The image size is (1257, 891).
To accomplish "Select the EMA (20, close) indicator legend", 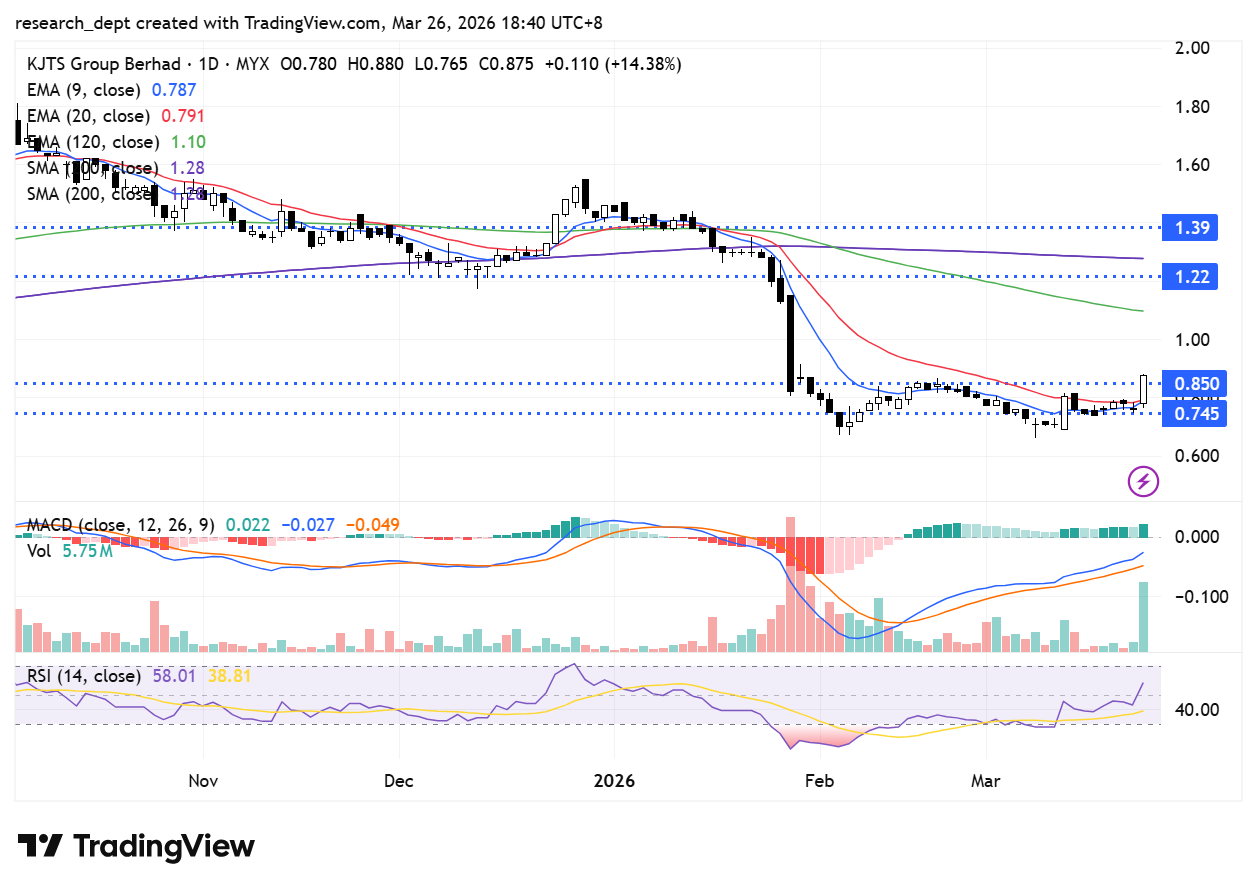I will pyautogui.click(x=90, y=116).
